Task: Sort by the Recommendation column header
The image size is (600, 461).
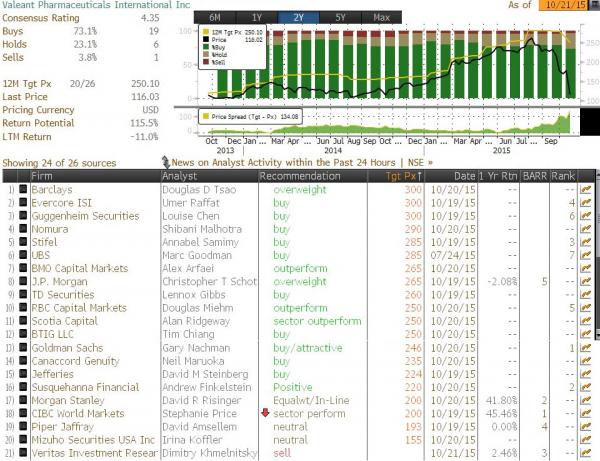Action: click(x=313, y=176)
